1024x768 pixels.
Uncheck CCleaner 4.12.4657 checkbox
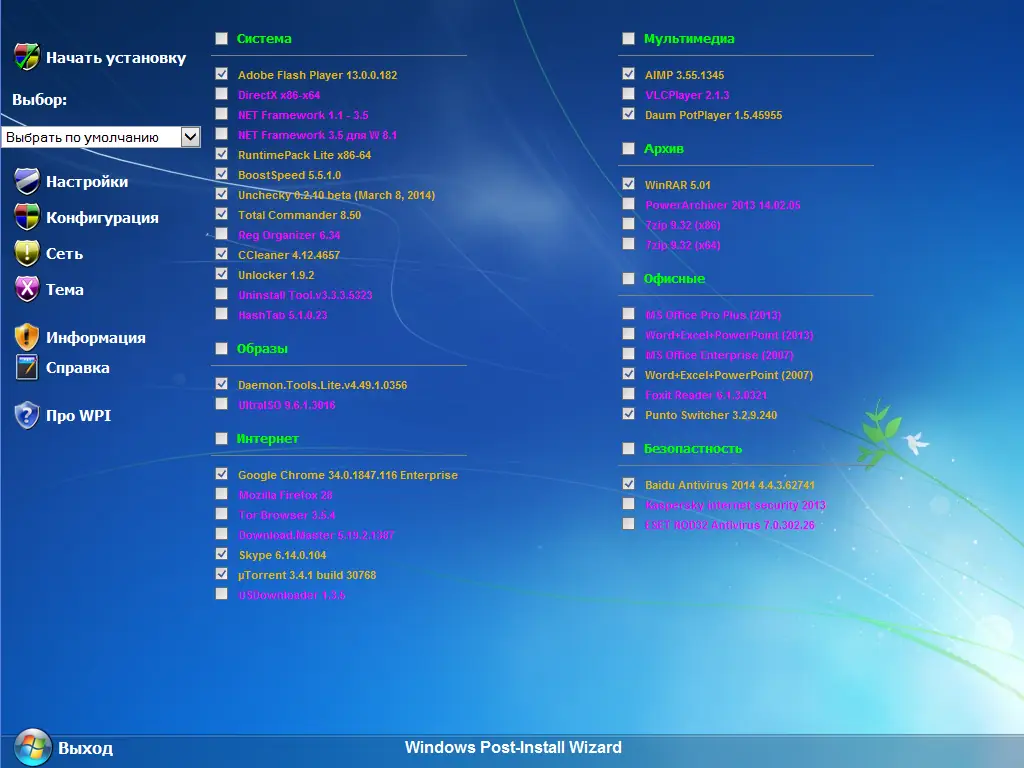tap(221, 254)
